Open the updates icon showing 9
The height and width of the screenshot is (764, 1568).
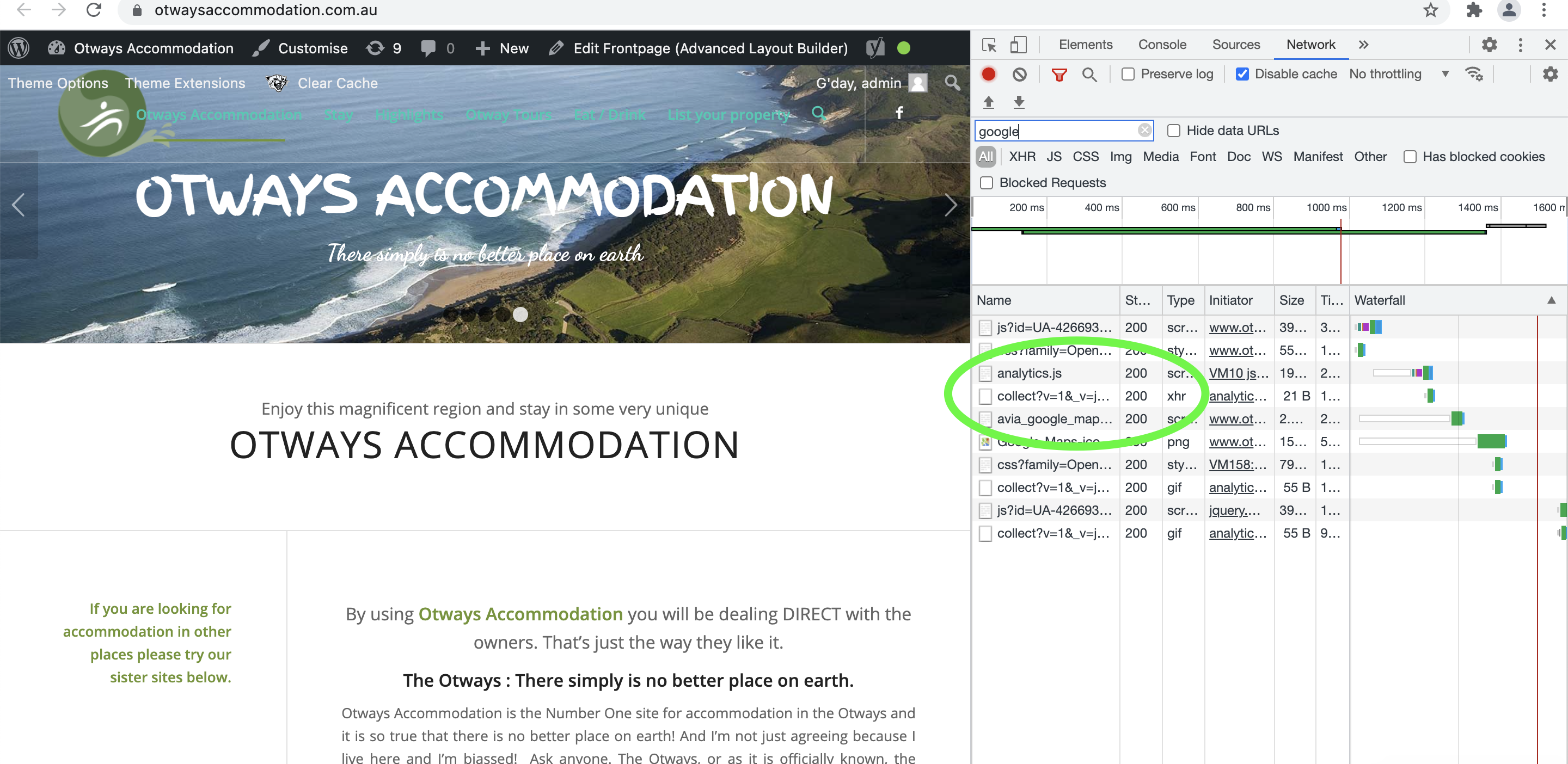pos(384,48)
